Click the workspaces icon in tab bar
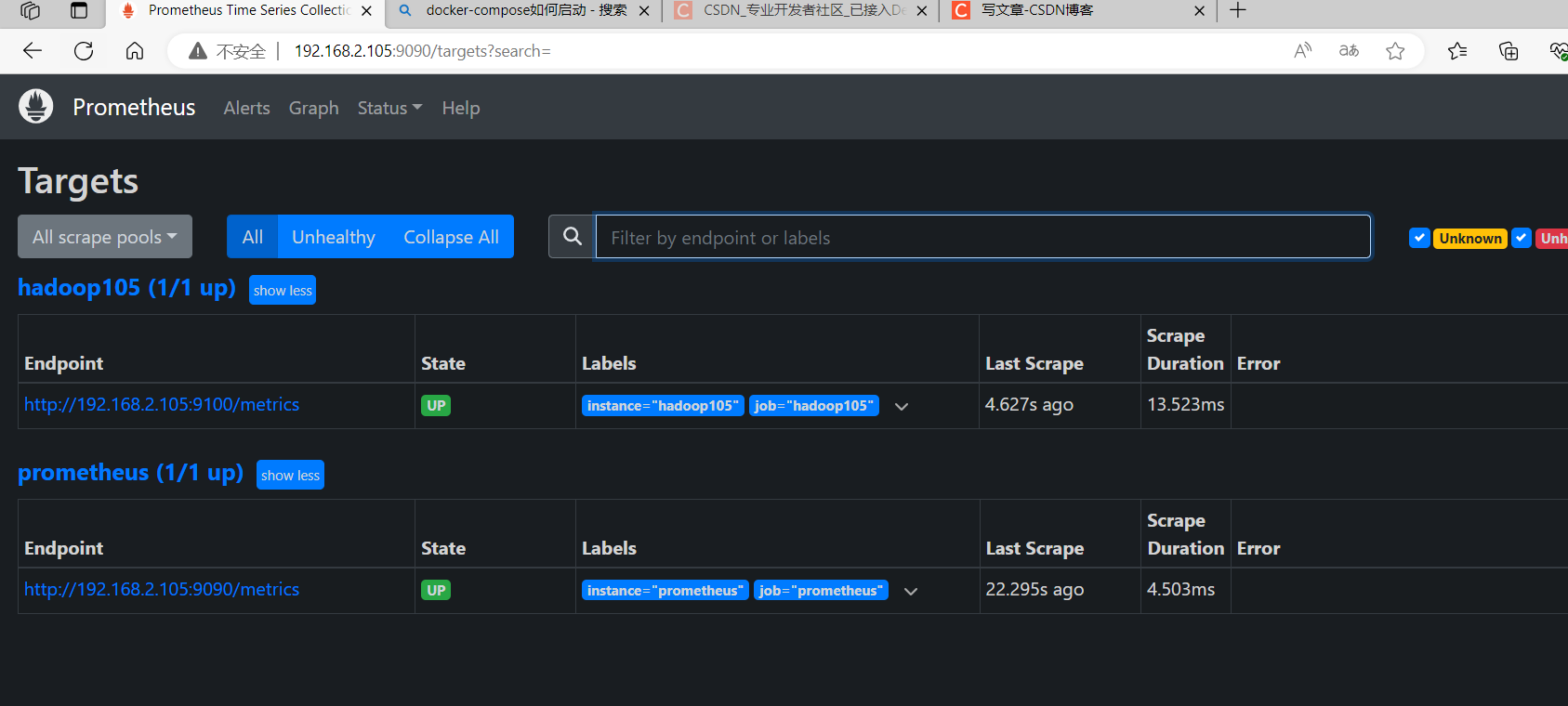This screenshot has width=1568, height=706. click(30, 10)
